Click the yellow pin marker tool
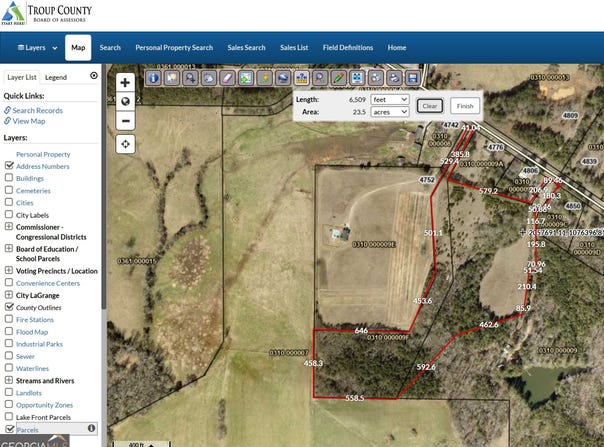Viewport: 604px width, 447px height. [264, 78]
